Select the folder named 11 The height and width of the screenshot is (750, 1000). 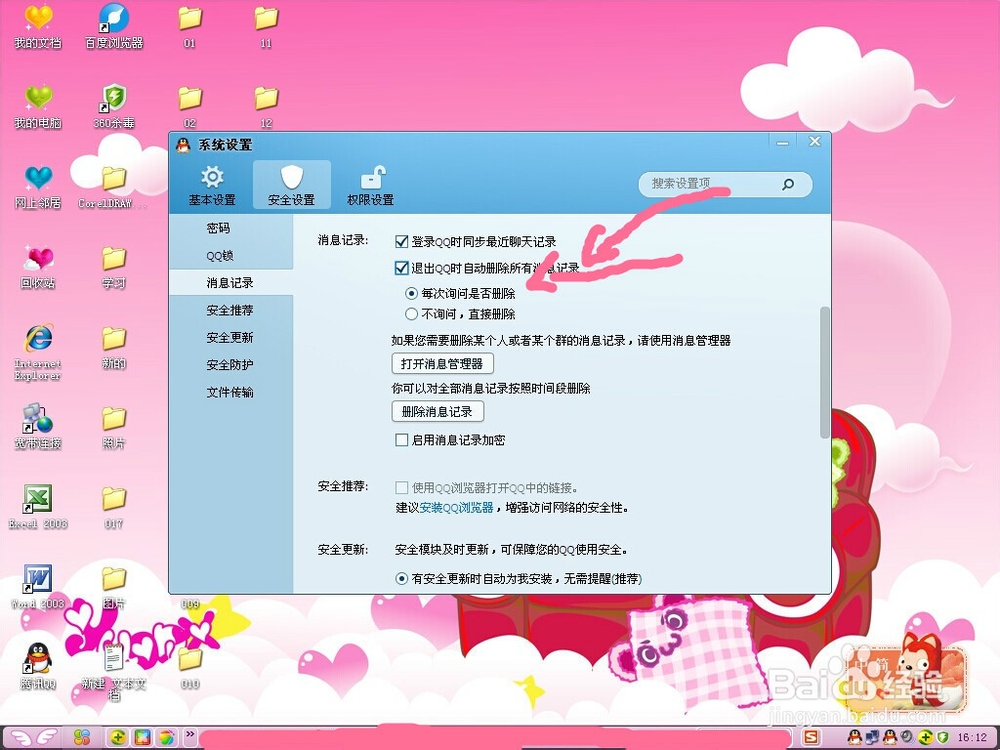[266, 27]
